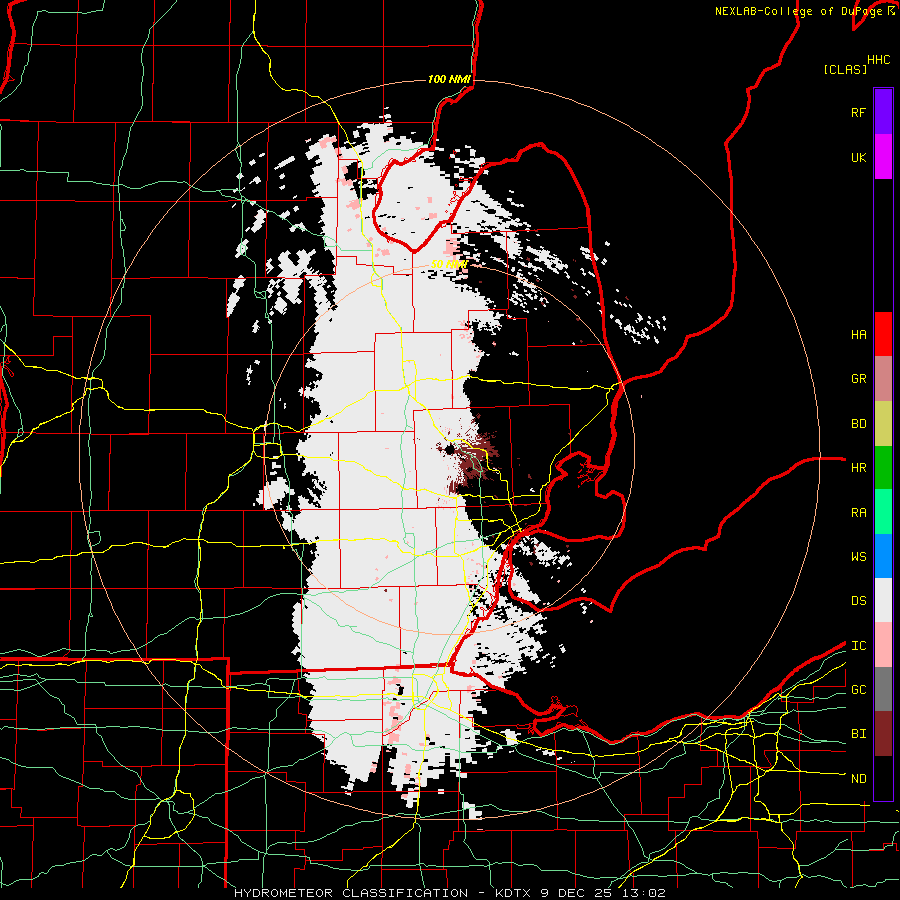900x900 pixels.
Task: Click the 'RF' legend label
Action: 858,112
